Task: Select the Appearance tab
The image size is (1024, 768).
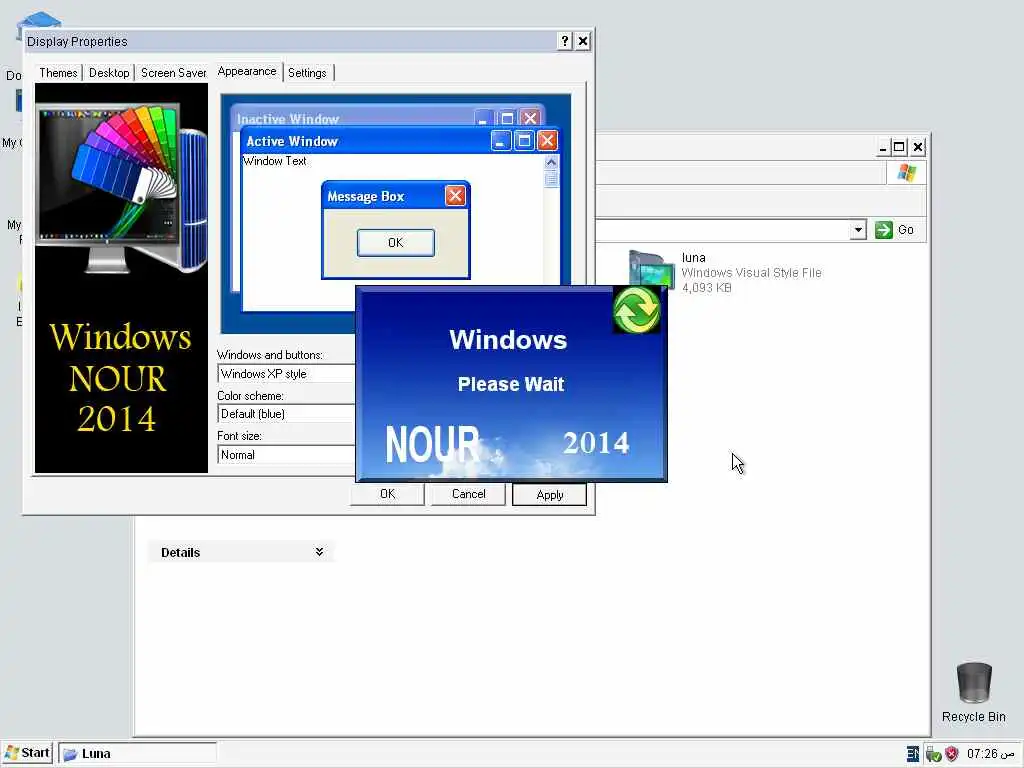Action: click(247, 71)
